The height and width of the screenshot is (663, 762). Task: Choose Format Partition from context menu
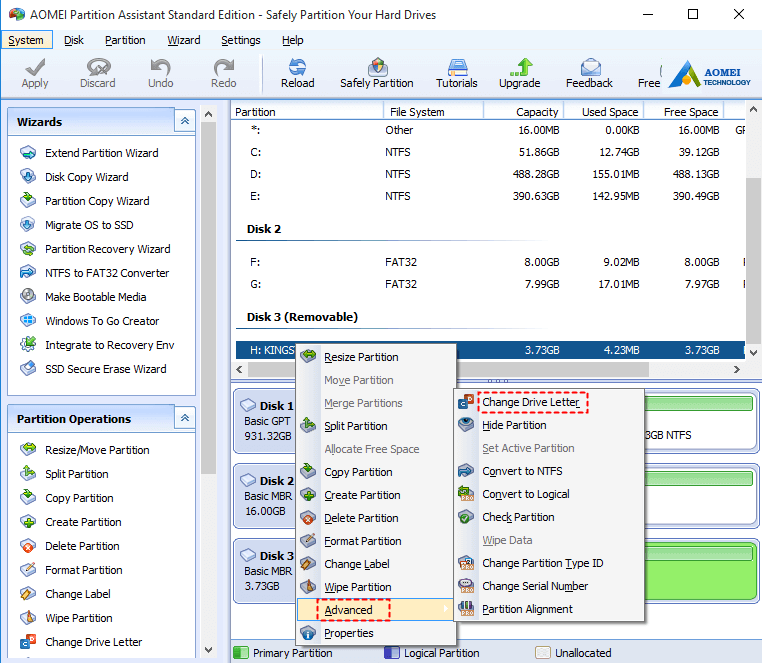pos(362,541)
